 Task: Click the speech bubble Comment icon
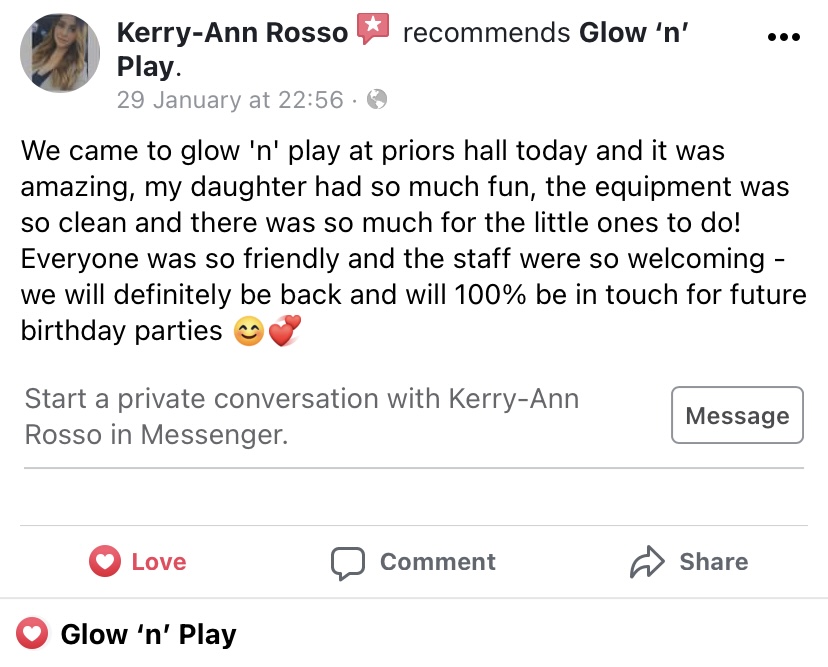pos(348,562)
